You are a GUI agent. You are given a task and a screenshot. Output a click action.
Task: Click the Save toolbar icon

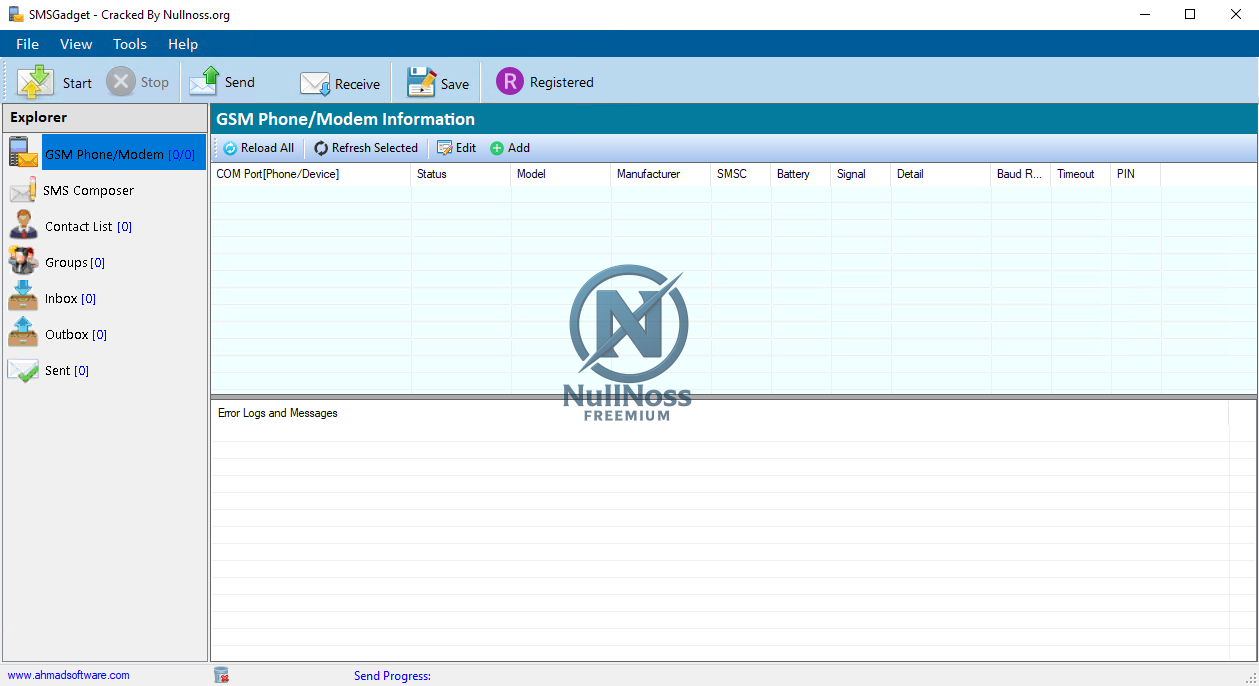(422, 82)
